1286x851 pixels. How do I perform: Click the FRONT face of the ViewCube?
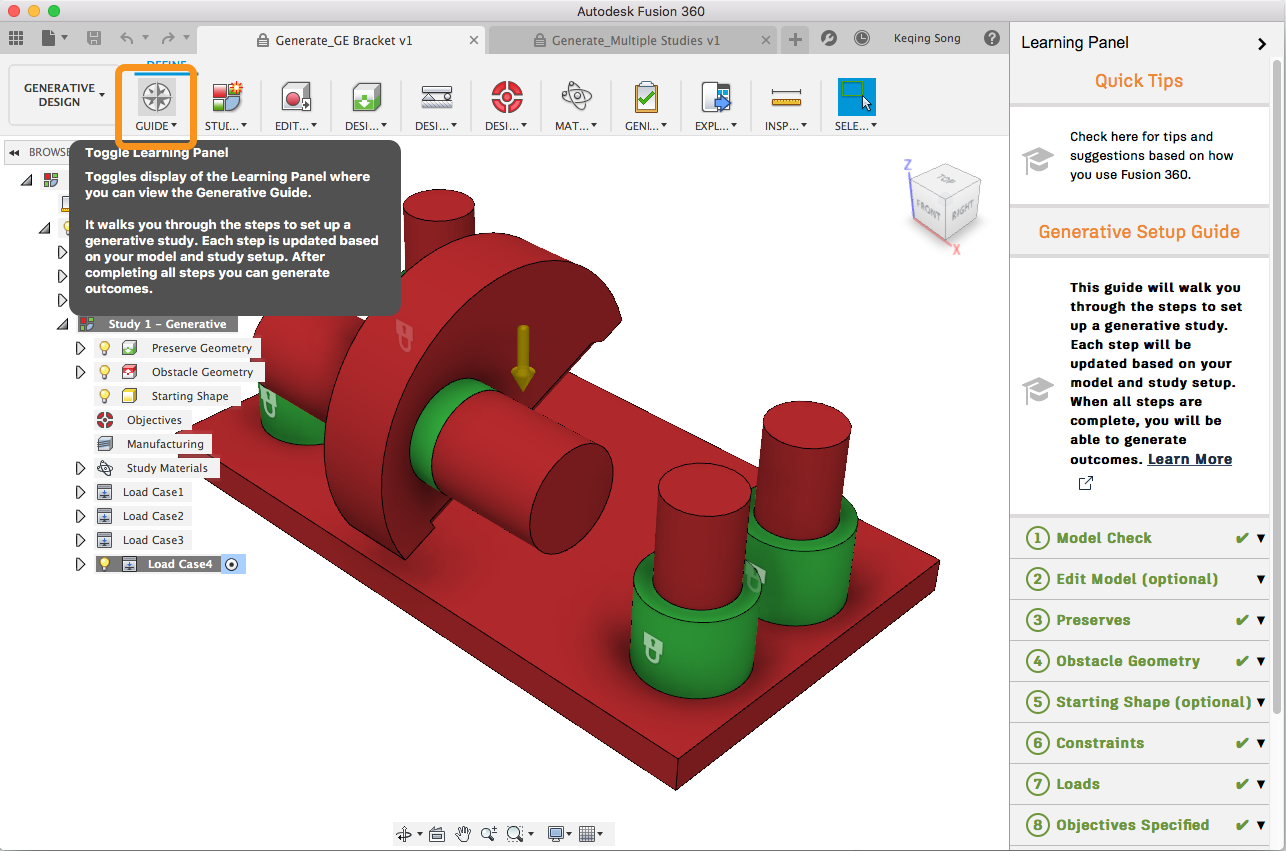coord(929,210)
